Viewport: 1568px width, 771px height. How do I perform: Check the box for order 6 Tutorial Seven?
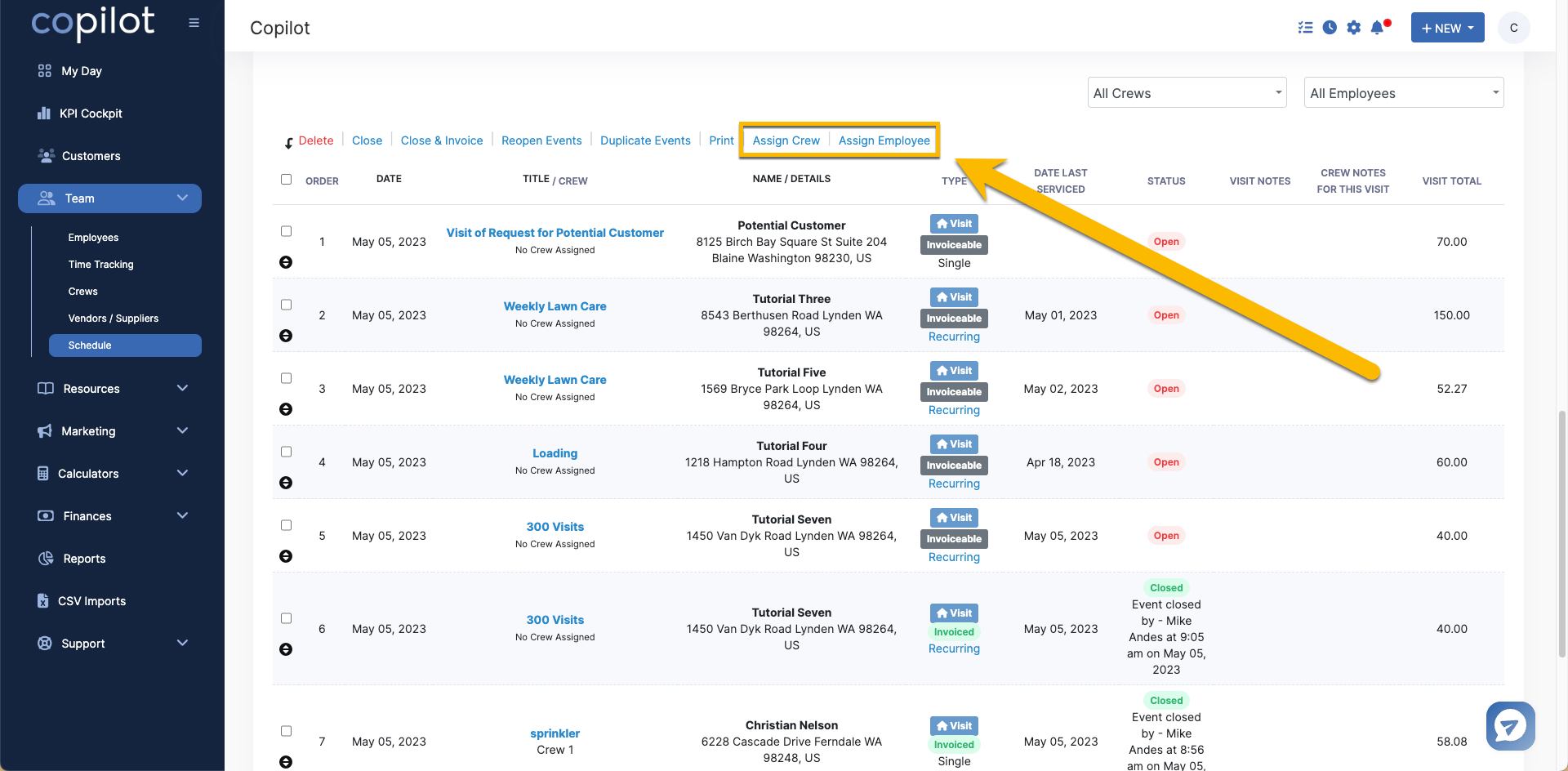(x=286, y=618)
